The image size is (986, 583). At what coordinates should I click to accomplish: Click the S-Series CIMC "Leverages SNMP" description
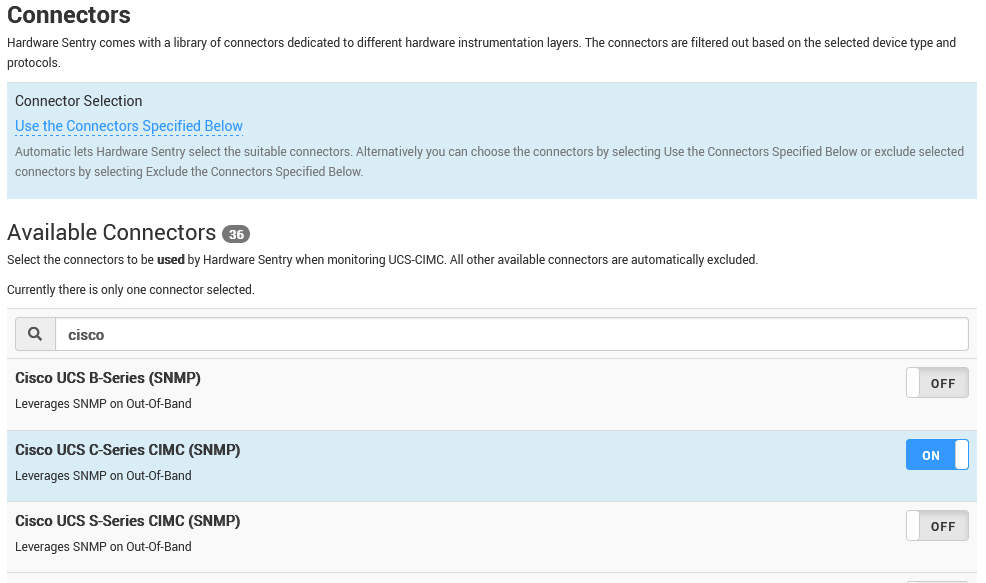pos(103,546)
